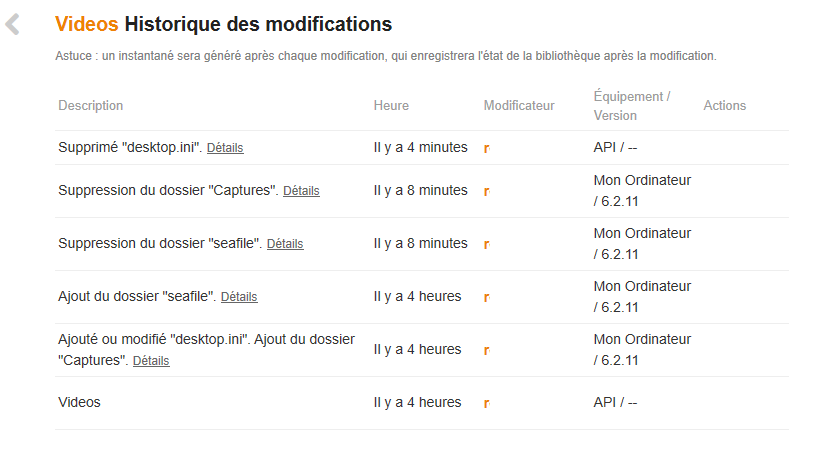Click modifier "r" in Supprimé "desktop.ini" row

click(x=486, y=148)
